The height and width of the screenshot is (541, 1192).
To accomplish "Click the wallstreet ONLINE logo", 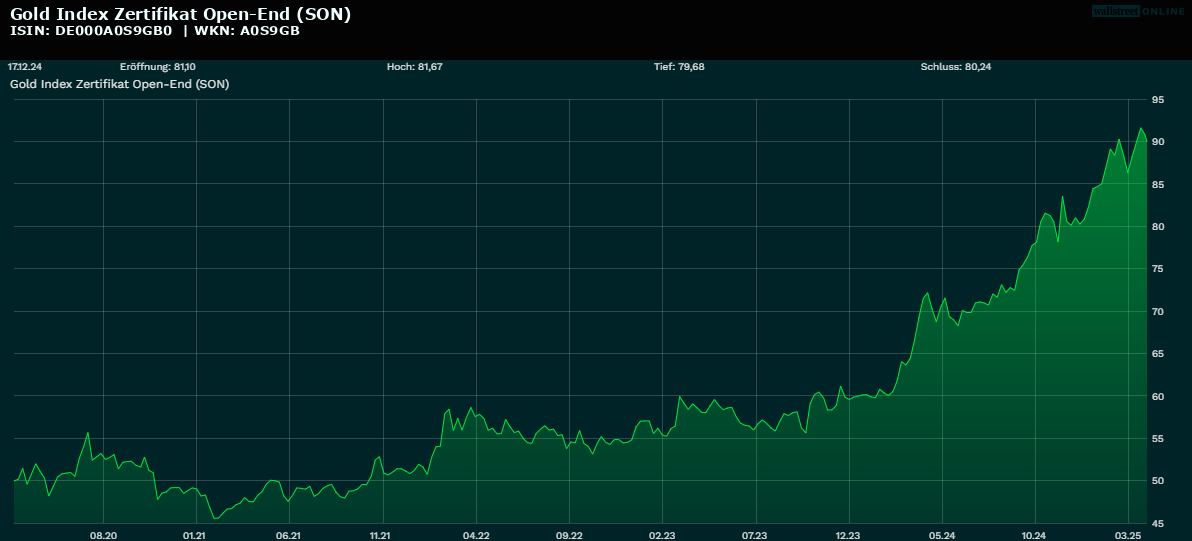I will point(1138,11).
